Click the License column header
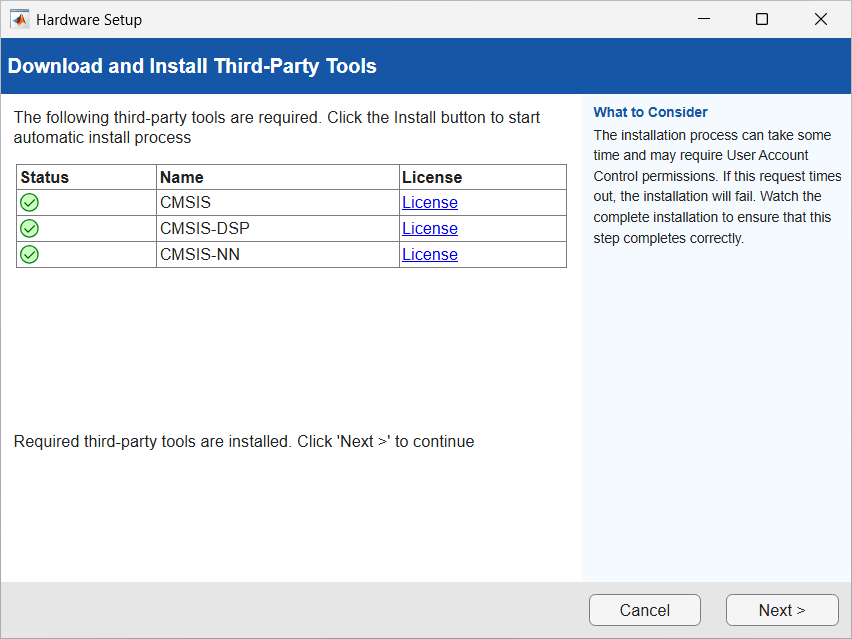 pos(483,177)
